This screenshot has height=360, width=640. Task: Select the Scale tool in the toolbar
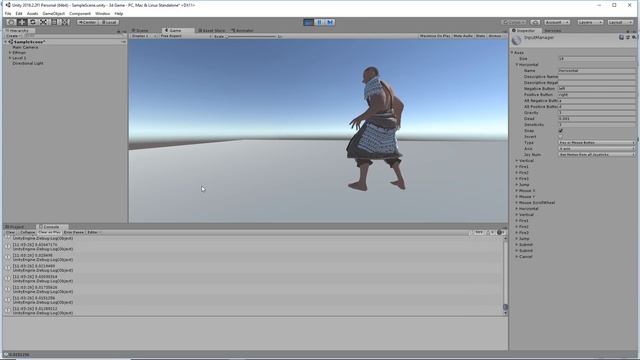(x=44, y=22)
